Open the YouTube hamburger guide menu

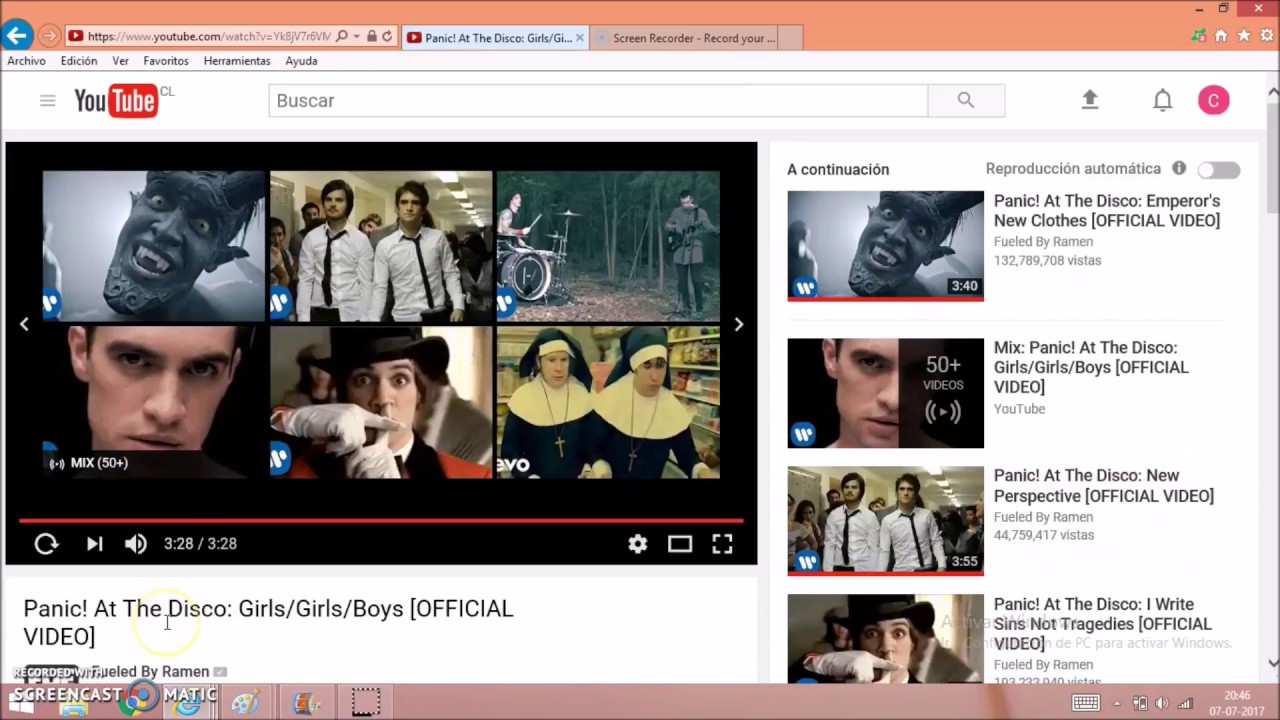tap(47, 100)
